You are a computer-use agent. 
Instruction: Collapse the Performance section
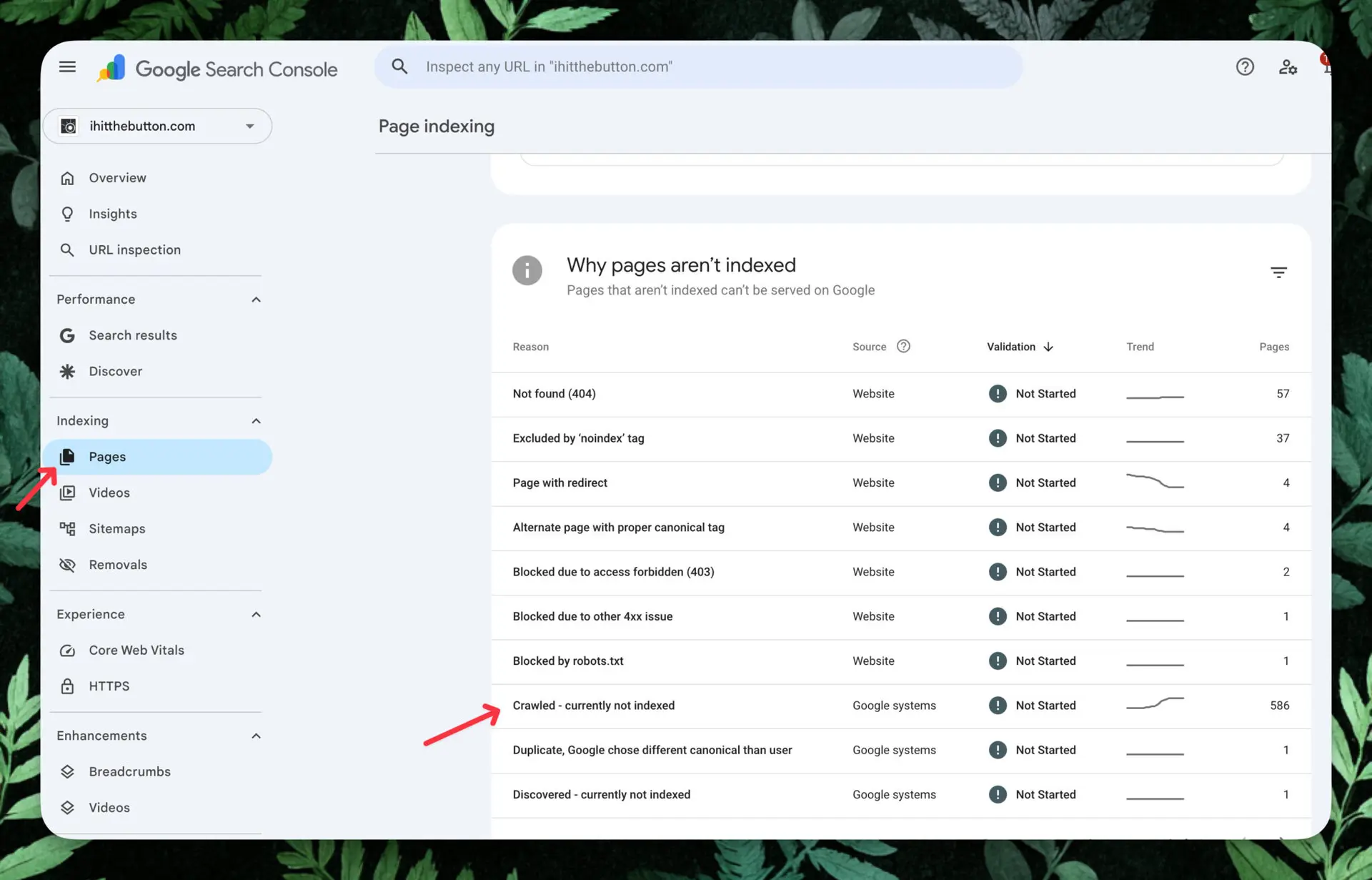point(256,300)
